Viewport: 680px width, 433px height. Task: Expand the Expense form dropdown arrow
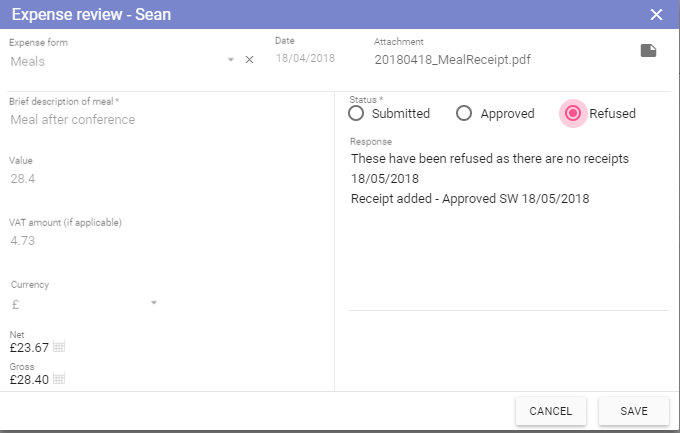pos(231,60)
